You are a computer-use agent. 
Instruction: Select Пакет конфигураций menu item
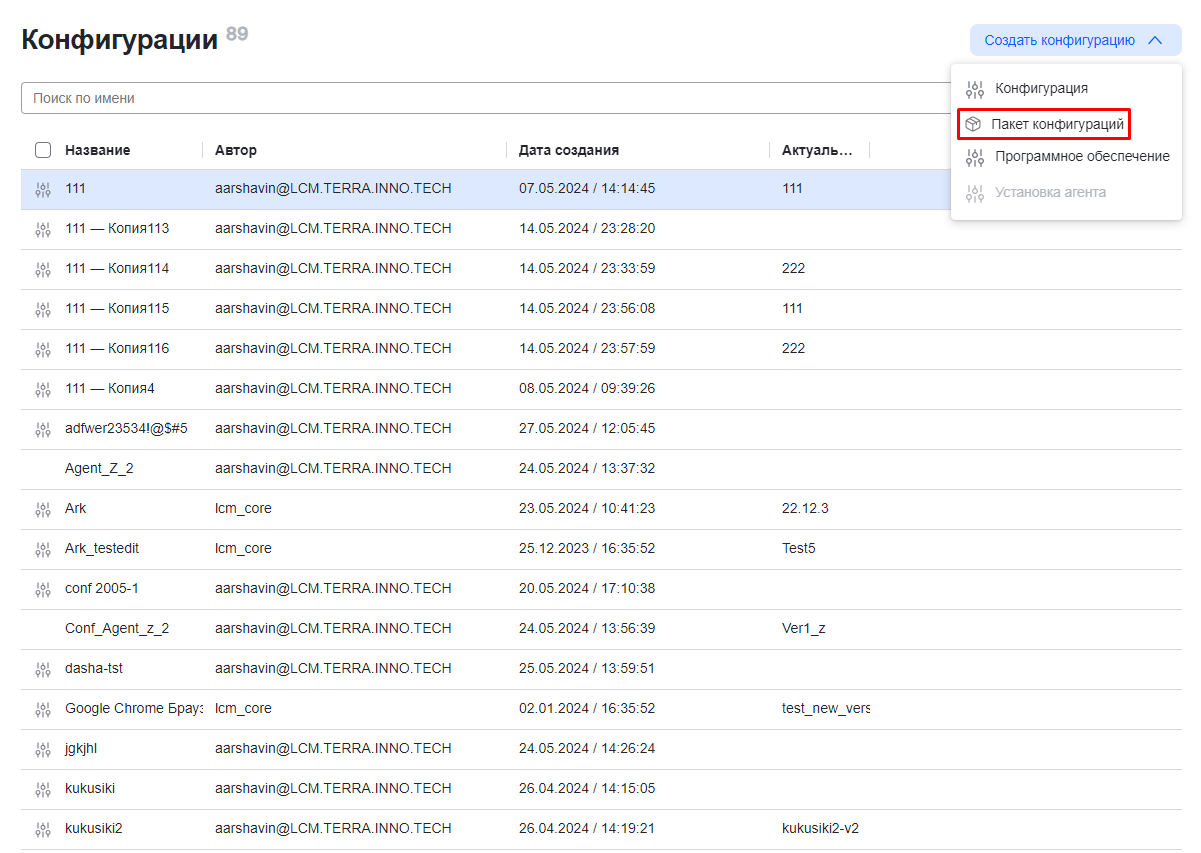pyautogui.click(x=1057, y=125)
